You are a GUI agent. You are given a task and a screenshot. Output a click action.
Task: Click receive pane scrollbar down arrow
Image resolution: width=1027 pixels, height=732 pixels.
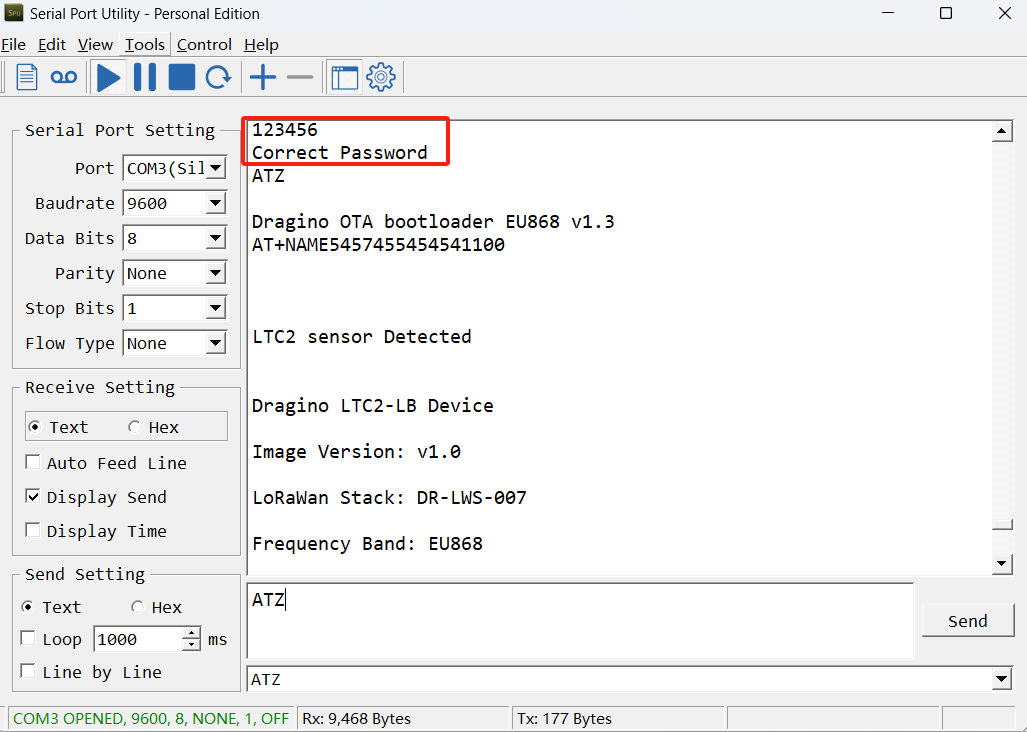tap(1002, 564)
